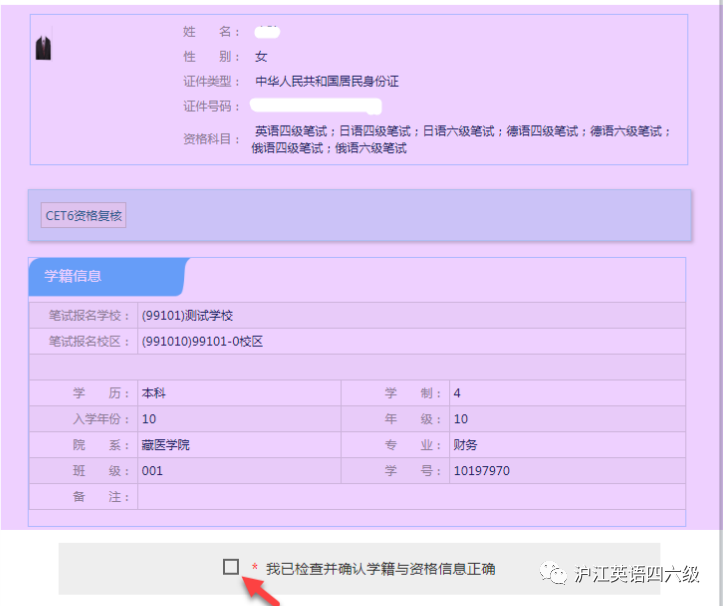Check the confirm enrollment info checkbox
Image resolution: width=723 pixels, height=606 pixels.
(231, 567)
